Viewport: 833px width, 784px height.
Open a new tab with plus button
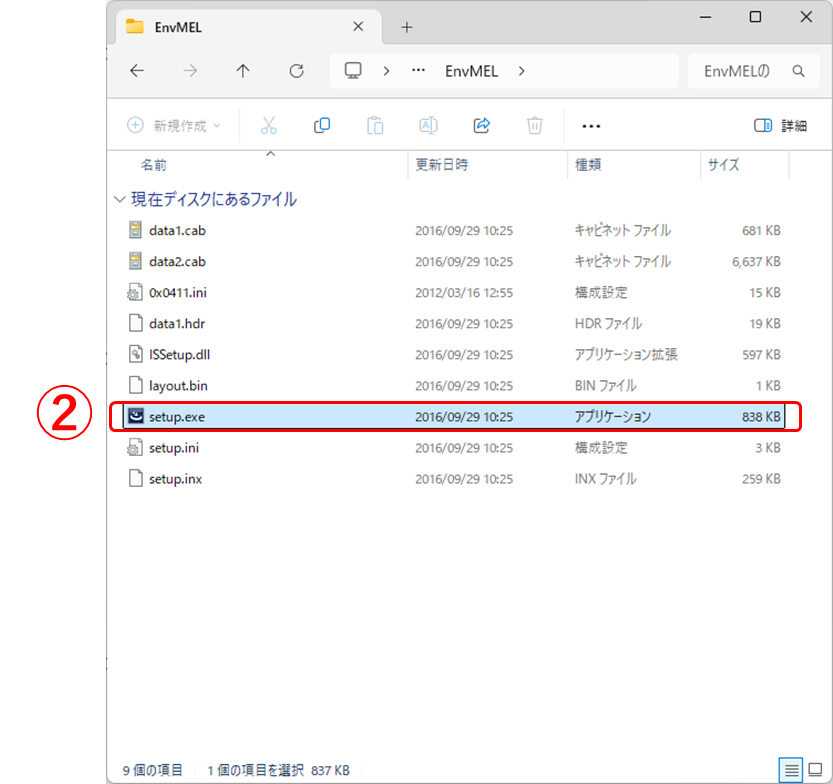406,27
